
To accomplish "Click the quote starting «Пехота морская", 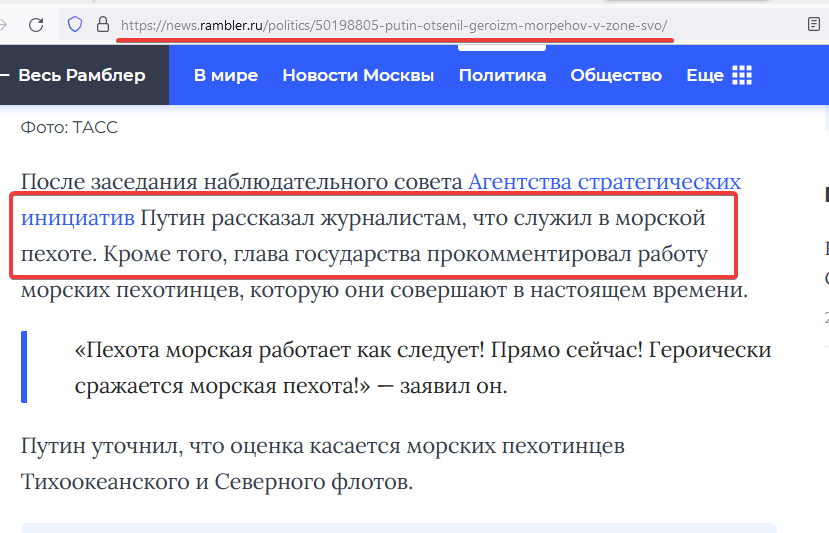I will click(422, 368).
